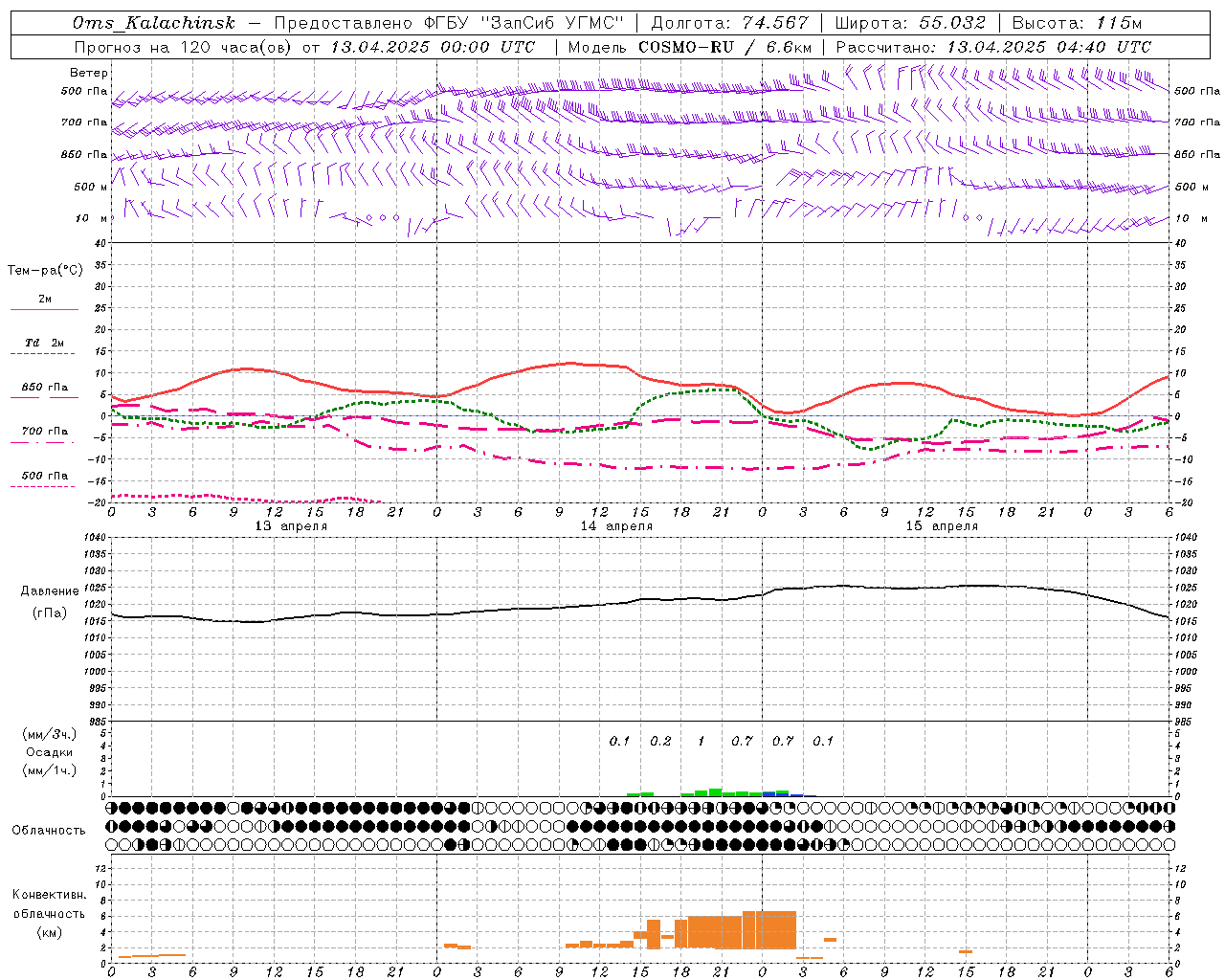Click the 13 апреля date label
Screen dimensions: 1225x980
[x=291, y=526]
